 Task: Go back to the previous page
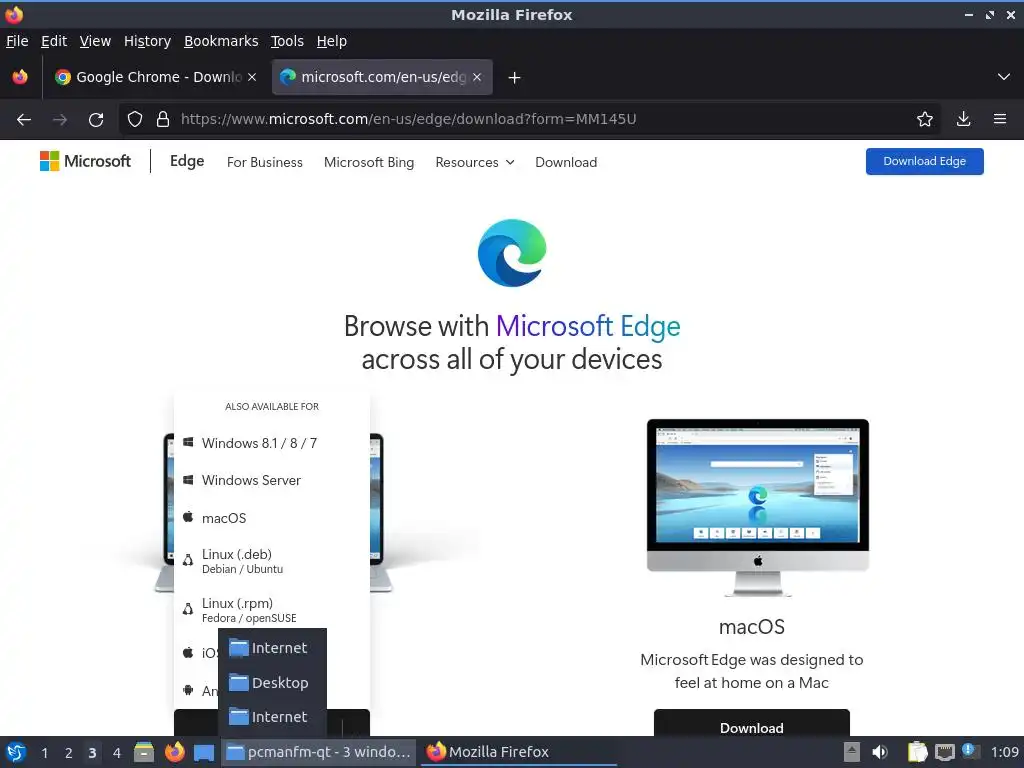24,120
